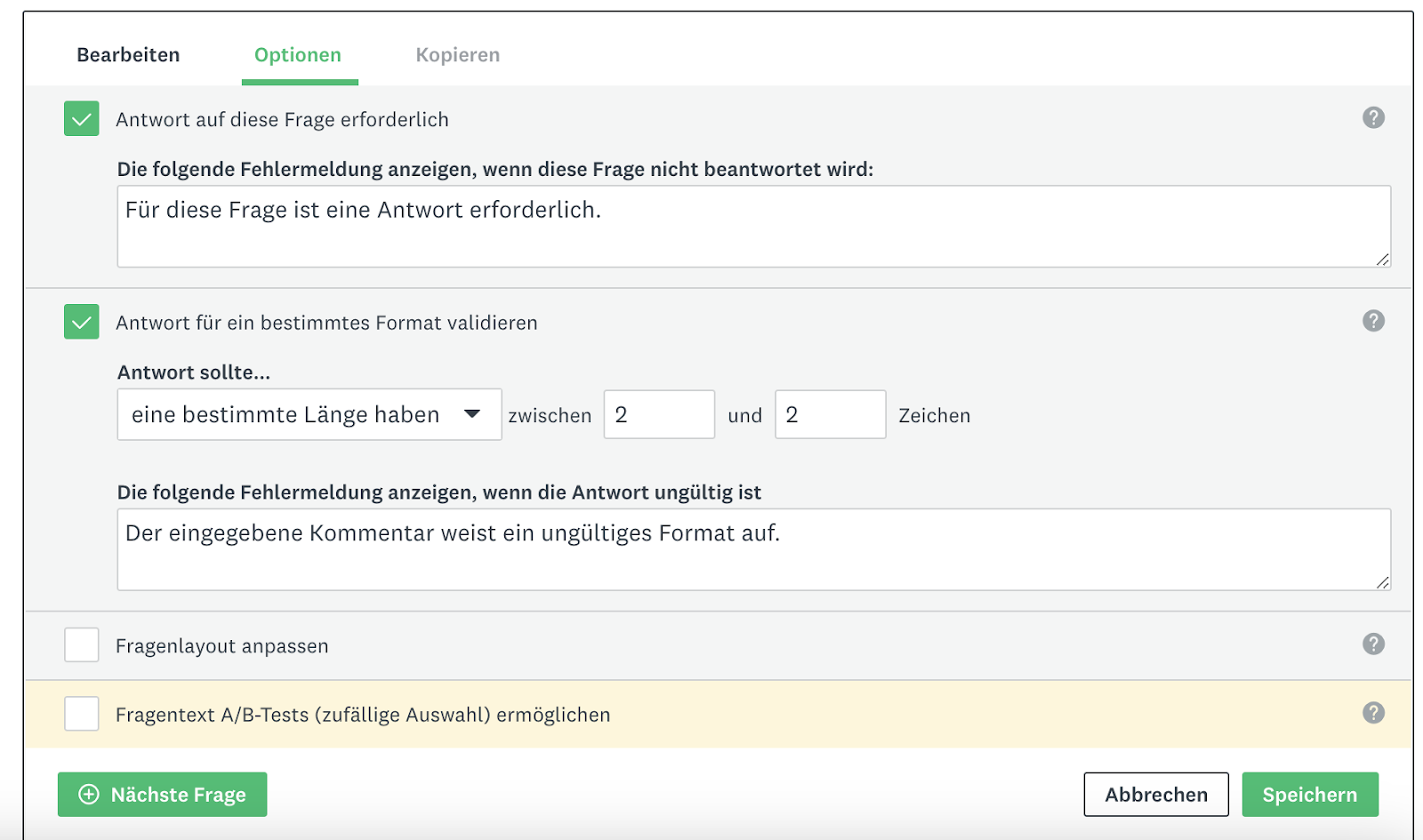Enable 'Fragenlayout anpassen' checkbox
The width and height of the screenshot is (1423, 840).
tap(82, 645)
